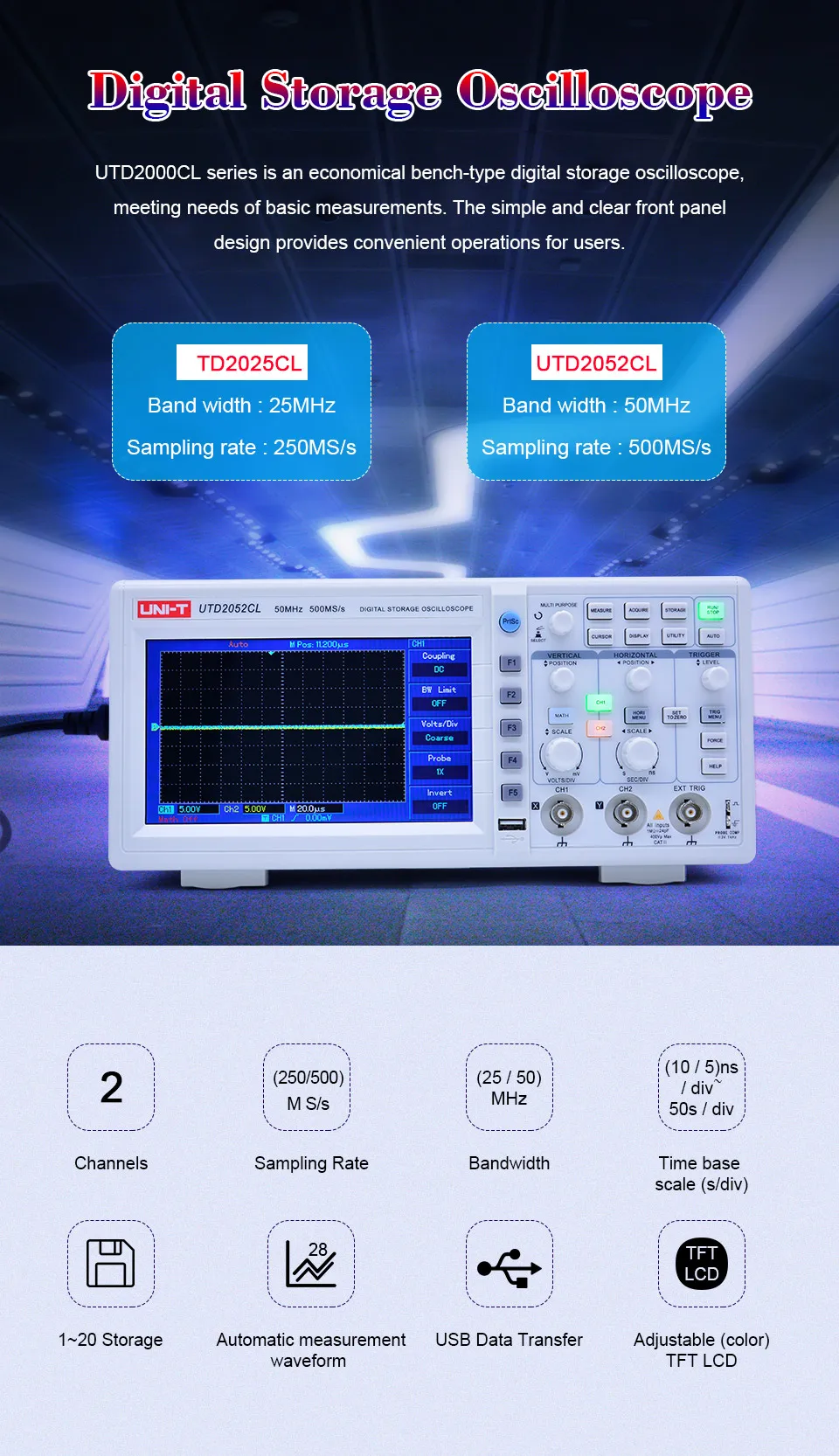Click the MEASURE button
Image resolution: width=839 pixels, height=1456 pixels.
click(600, 610)
